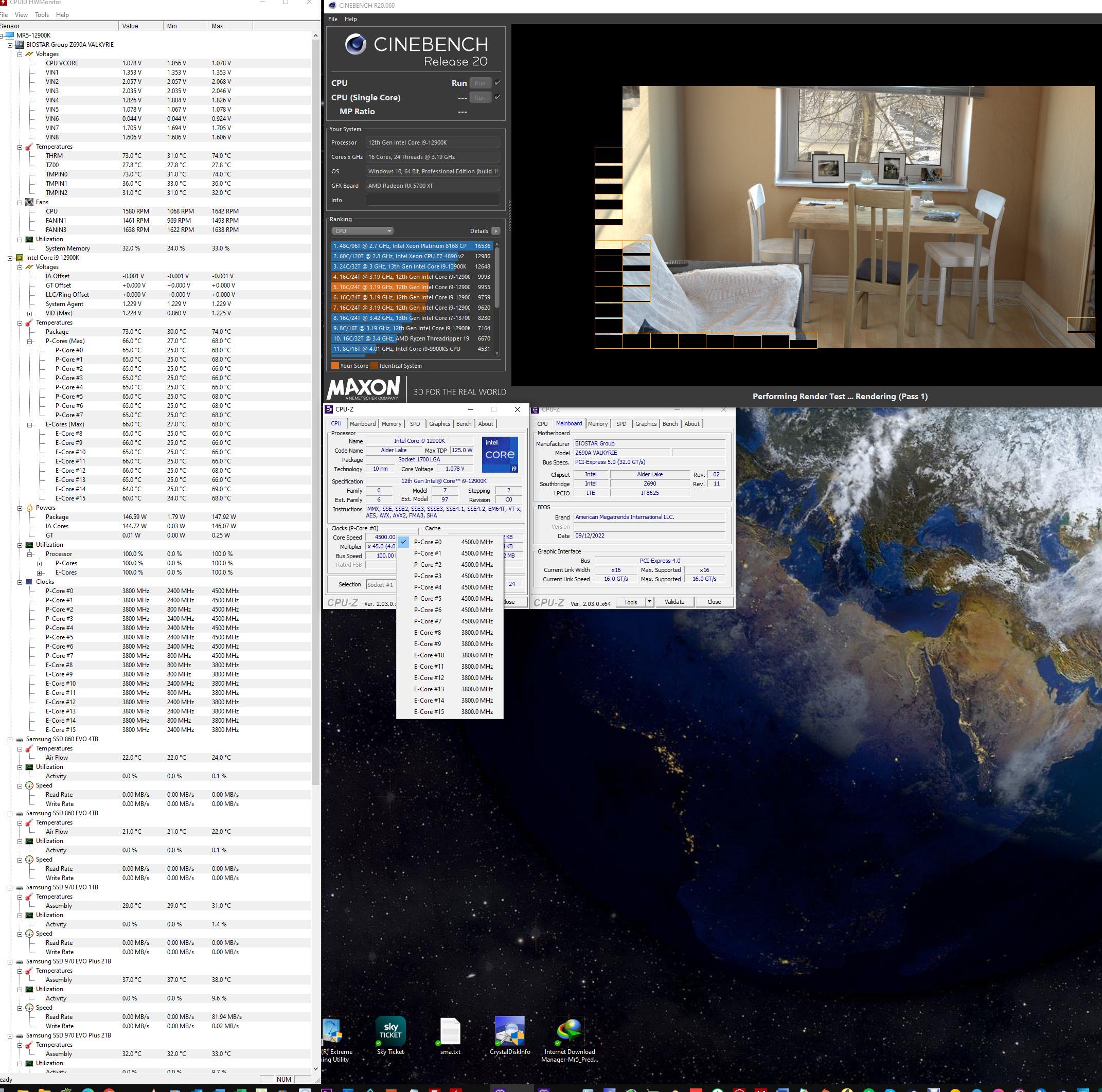Open the Socket #1 selection dropdown in CPU-Z
Image resolution: width=1102 pixels, height=1092 pixels.
click(381, 584)
